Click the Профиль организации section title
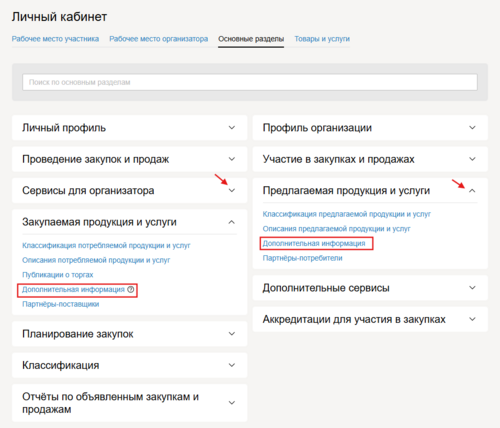 click(x=317, y=128)
